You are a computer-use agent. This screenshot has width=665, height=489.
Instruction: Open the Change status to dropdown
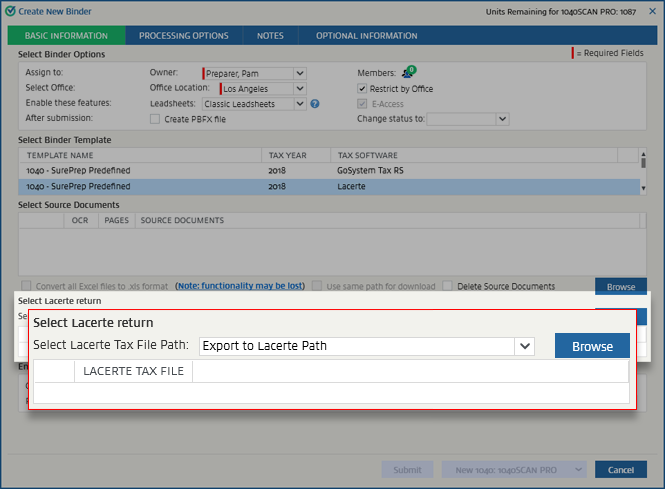(x=502, y=119)
